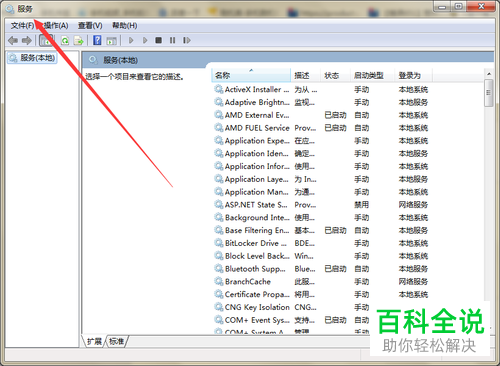Click the gear icon beside CNG Key Isolation
The image size is (500, 366).
(x=219, y=307)
